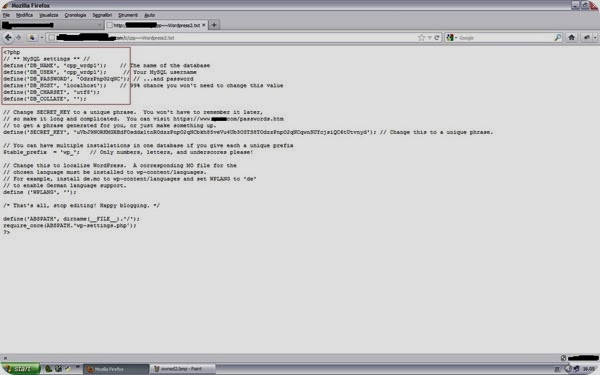Click the first quick launch icon
The height and width of the screenshot is (375, 600).
(x=48, y=369)
